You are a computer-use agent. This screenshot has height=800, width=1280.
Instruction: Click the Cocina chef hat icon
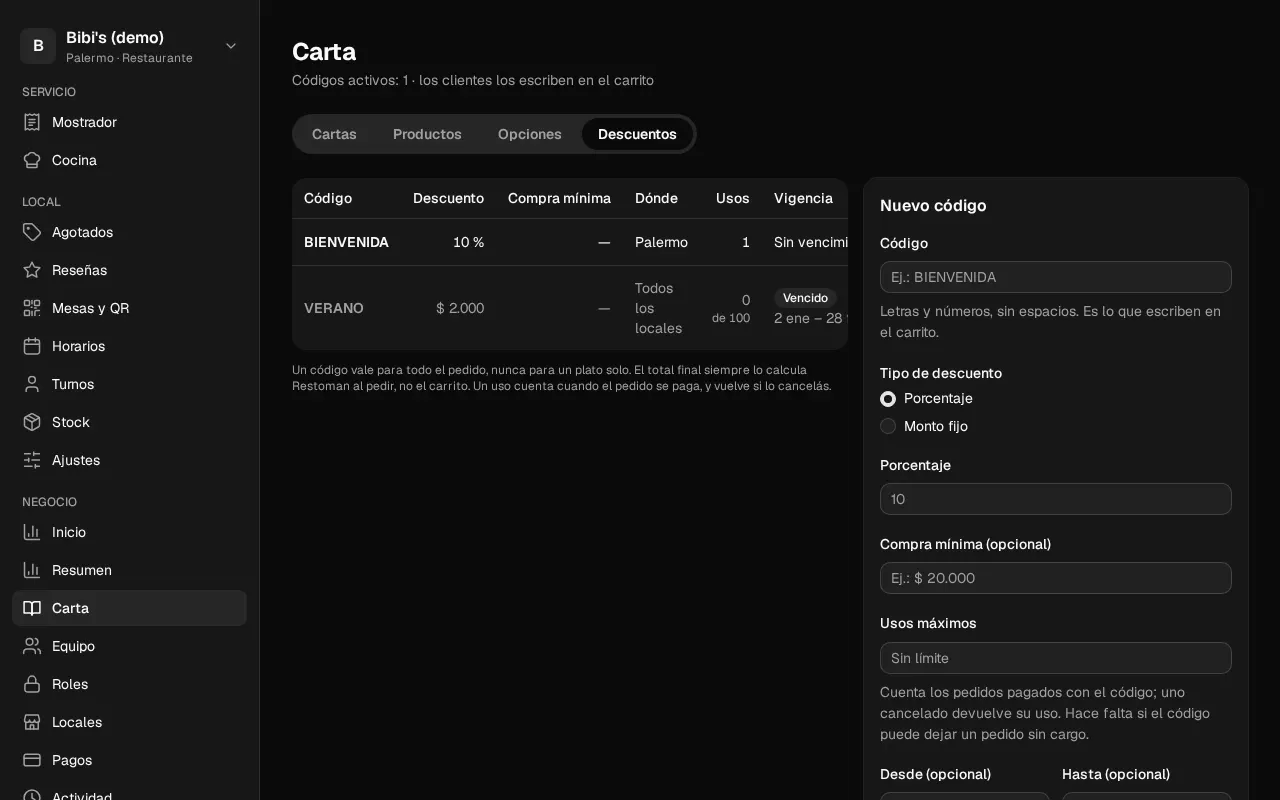click(x=32, y=160)
